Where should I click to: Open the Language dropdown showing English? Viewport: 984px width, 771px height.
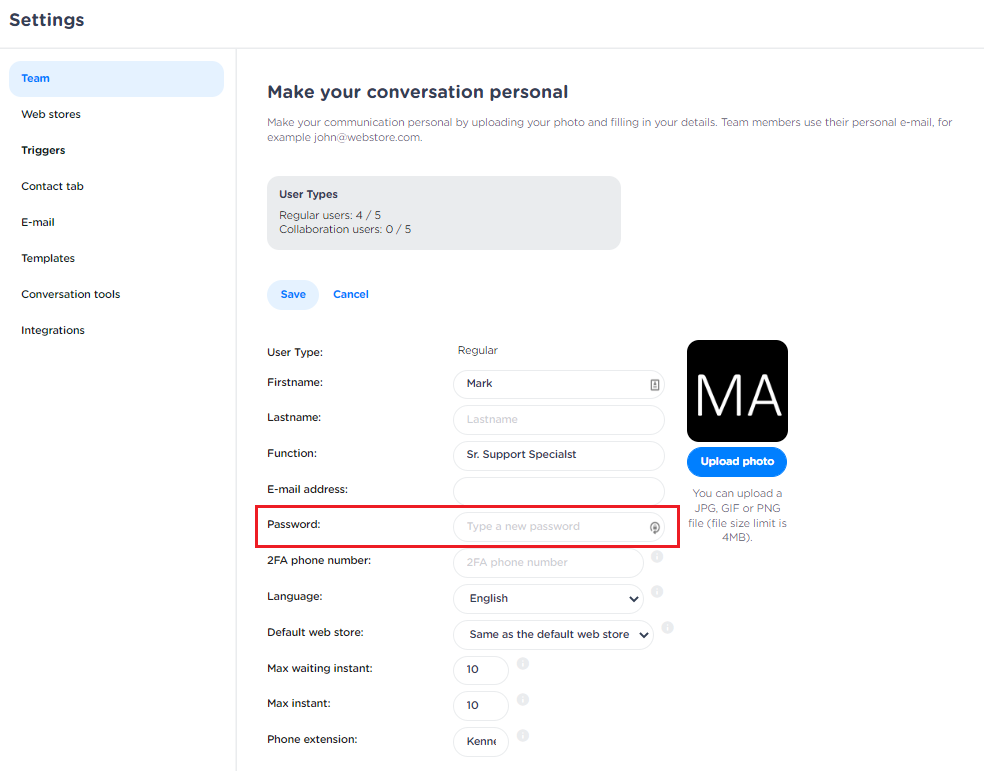click(548, 598)
